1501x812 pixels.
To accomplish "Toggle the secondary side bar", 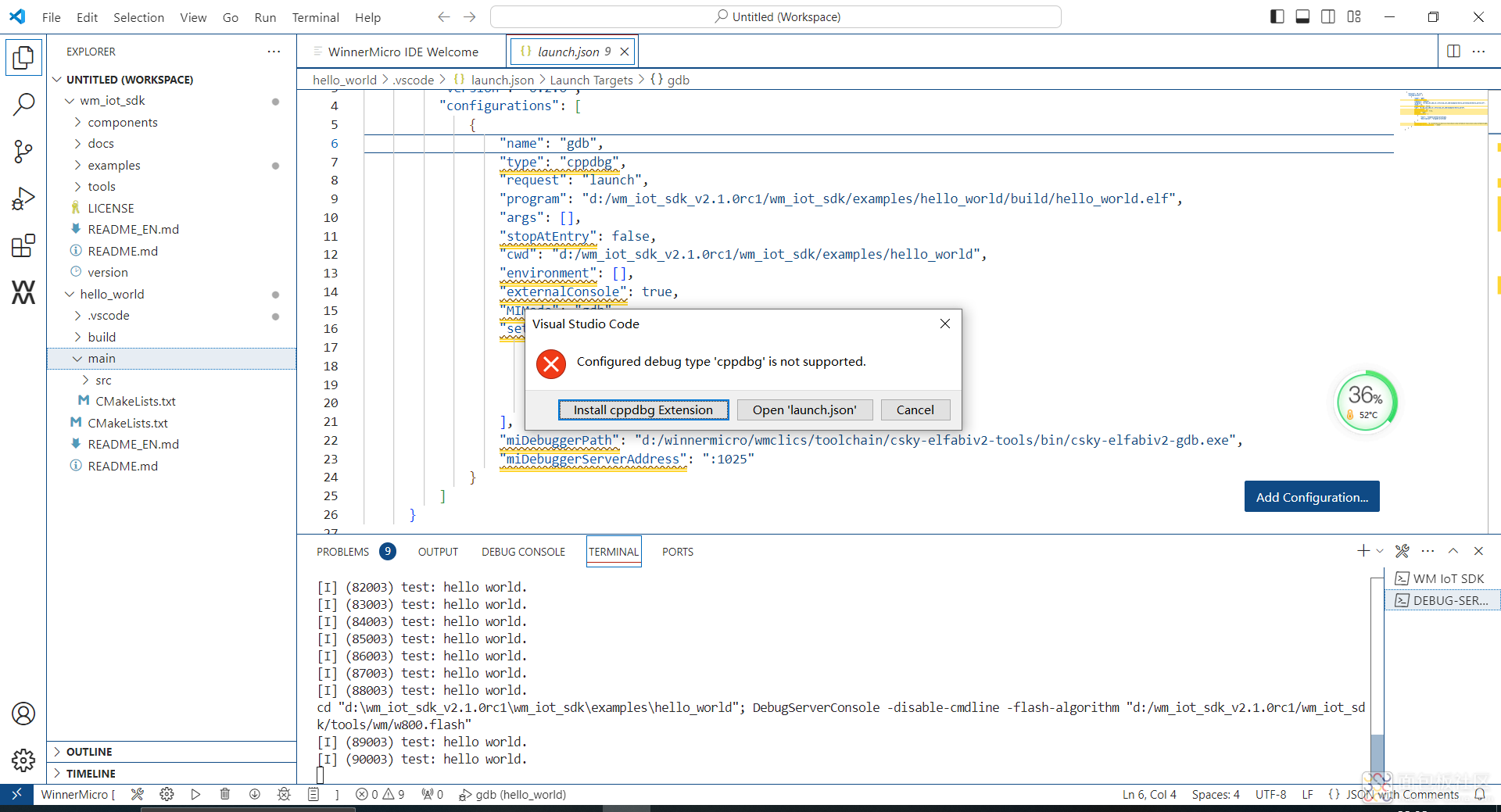I will coord(1328,16).
